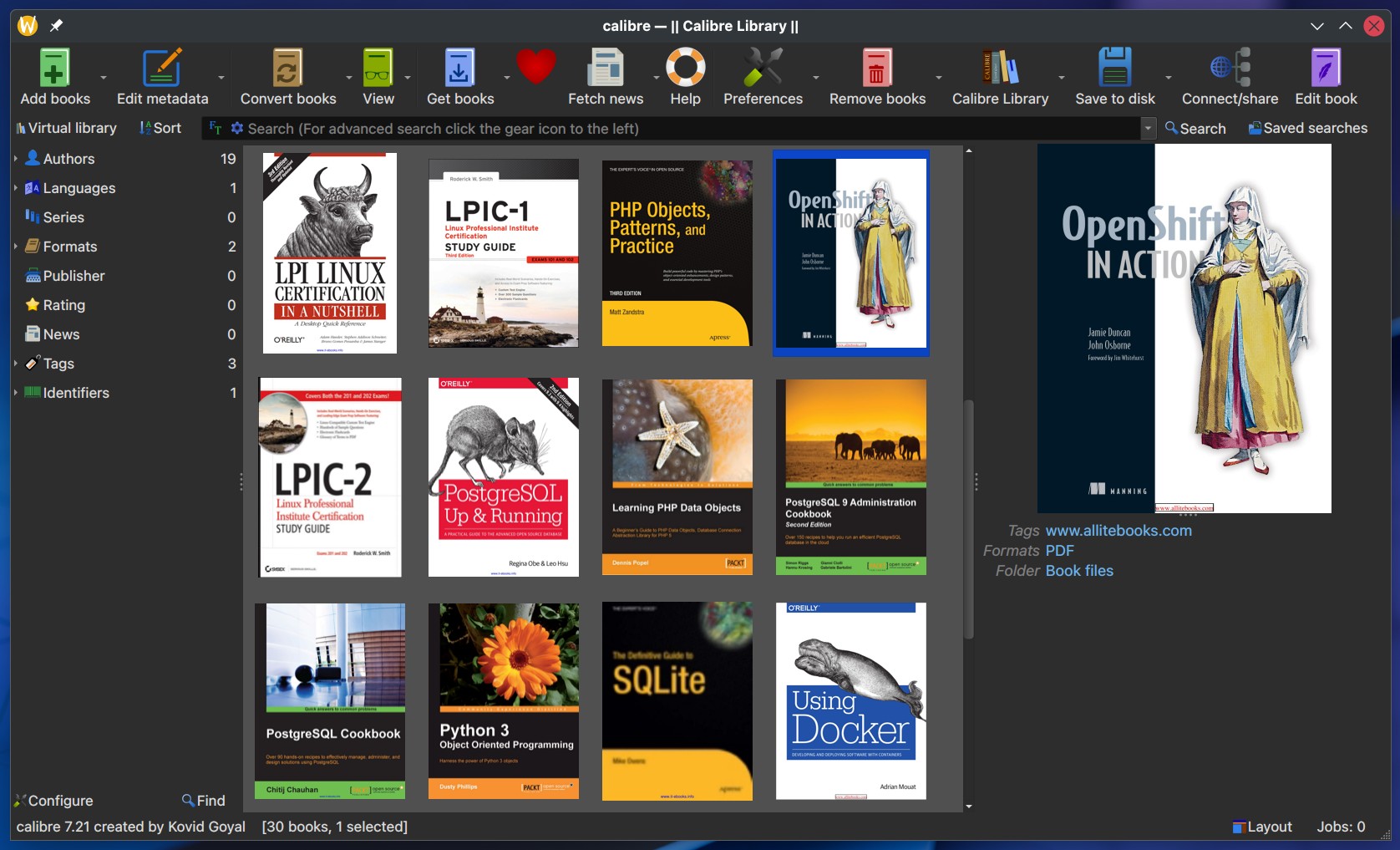Click Configure in tag browser
Screen dimensions: 1400x850
[53, 800]
